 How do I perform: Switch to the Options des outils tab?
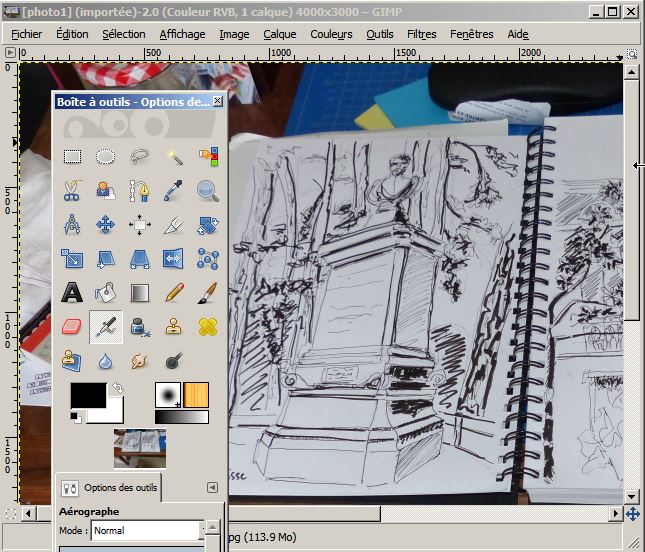pyautogui.click(x=109, y=488)
